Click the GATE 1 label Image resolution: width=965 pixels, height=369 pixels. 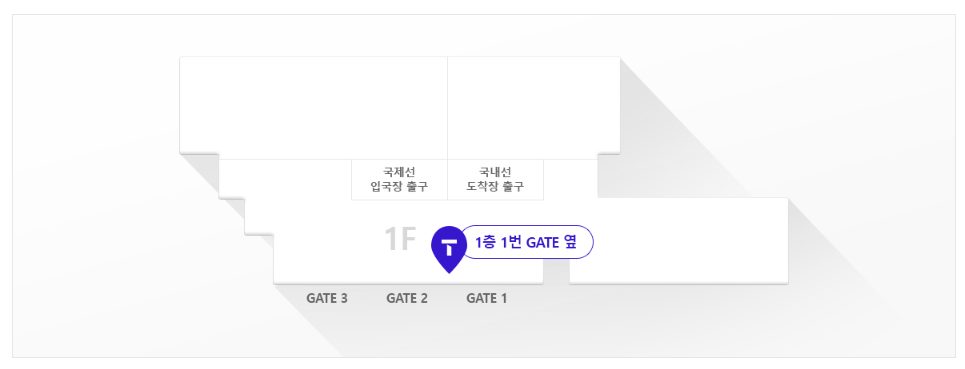[x=486, y=299]
